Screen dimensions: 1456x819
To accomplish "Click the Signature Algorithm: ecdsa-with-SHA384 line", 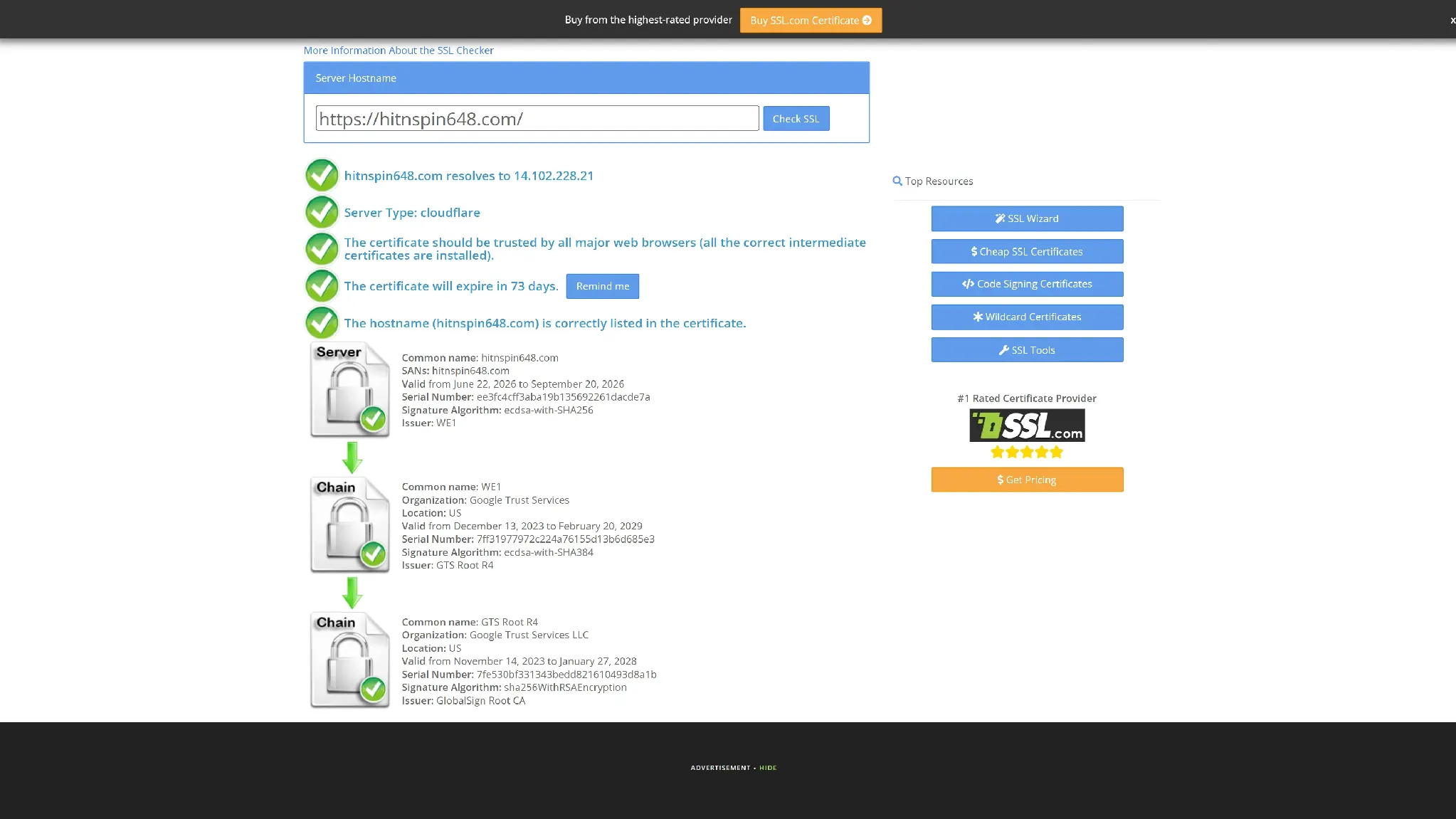I will 497,552.
